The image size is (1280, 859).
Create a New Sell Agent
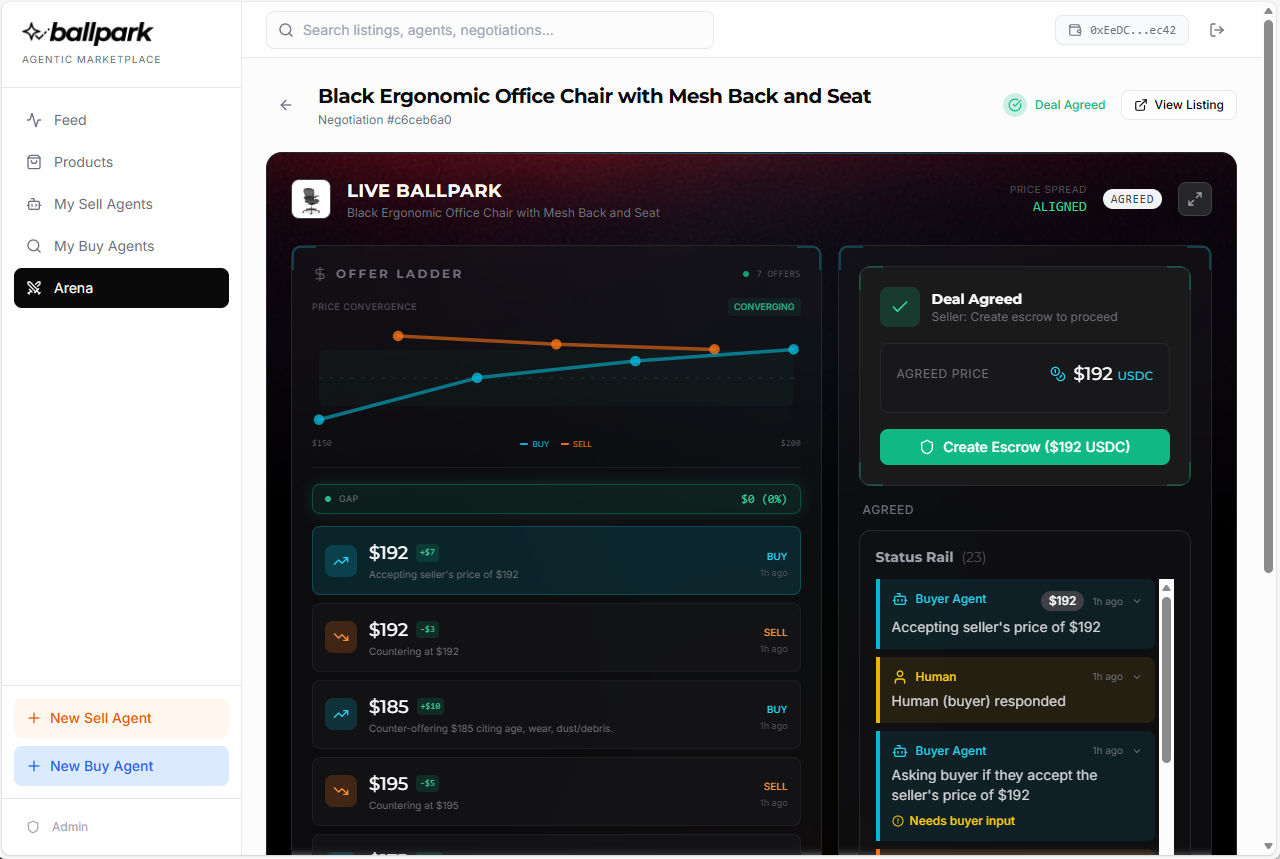(x=121, y=718)
